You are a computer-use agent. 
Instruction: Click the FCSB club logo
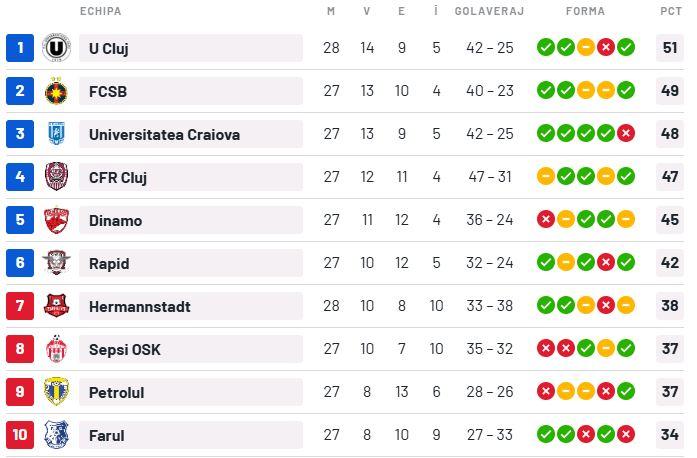(57, 91)
